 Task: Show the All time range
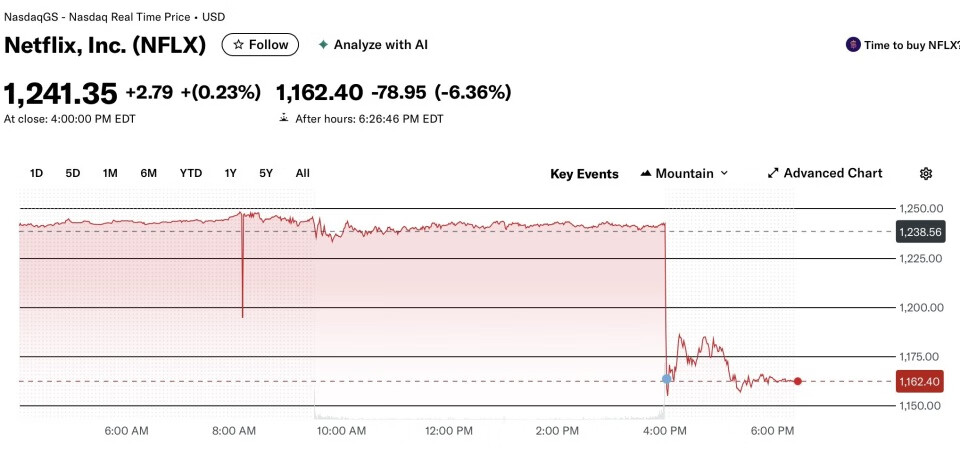pos(303,173)
